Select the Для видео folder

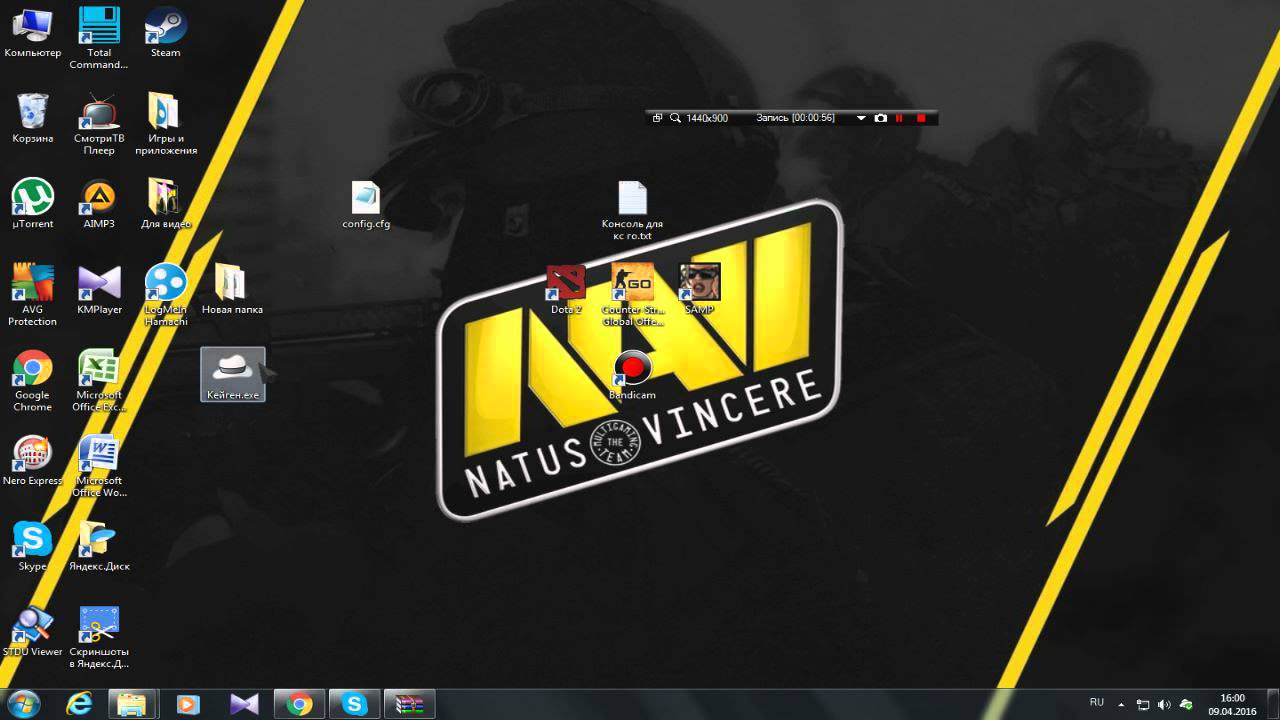(165, 204)
